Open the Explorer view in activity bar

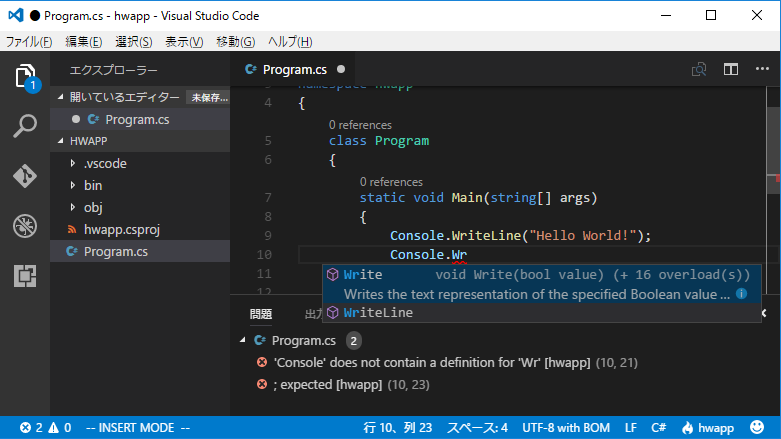(25, 76)
